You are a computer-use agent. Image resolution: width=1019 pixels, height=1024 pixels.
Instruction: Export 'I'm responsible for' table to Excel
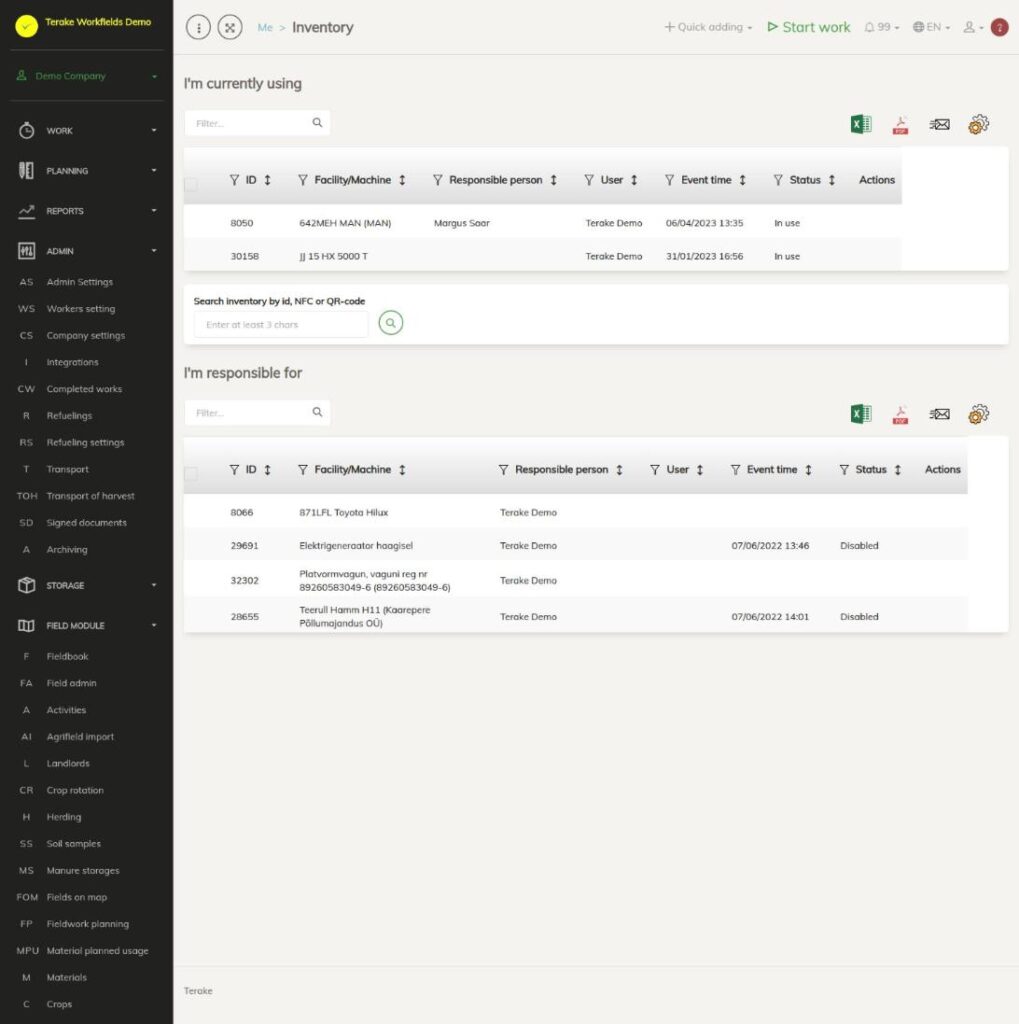[x=861, y=413]
